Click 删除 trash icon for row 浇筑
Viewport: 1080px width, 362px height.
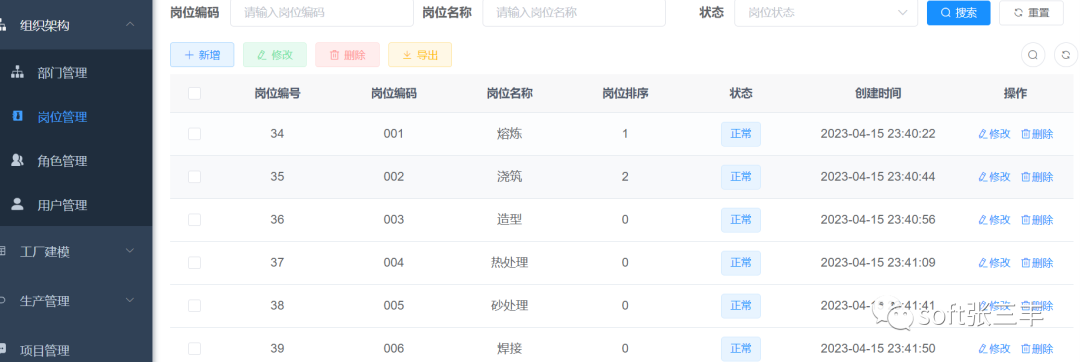[x=1026, y=177]
